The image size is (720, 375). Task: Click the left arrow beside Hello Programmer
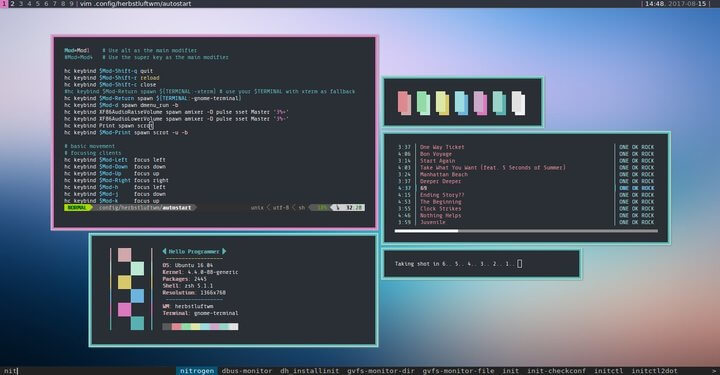164,251
